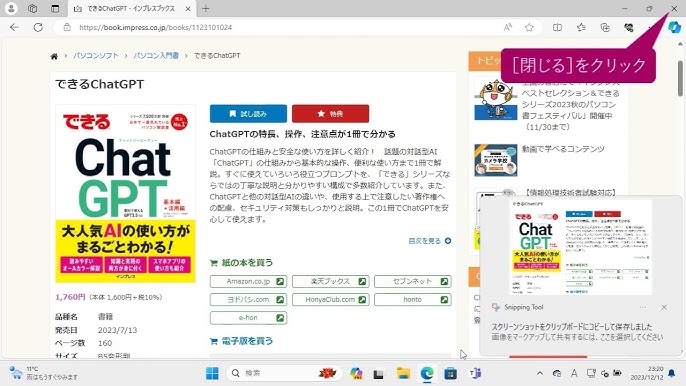Open the 動画で学べるコンテンツ sidebar link
The height and width of the screenshot is (386, 686).
563,149
